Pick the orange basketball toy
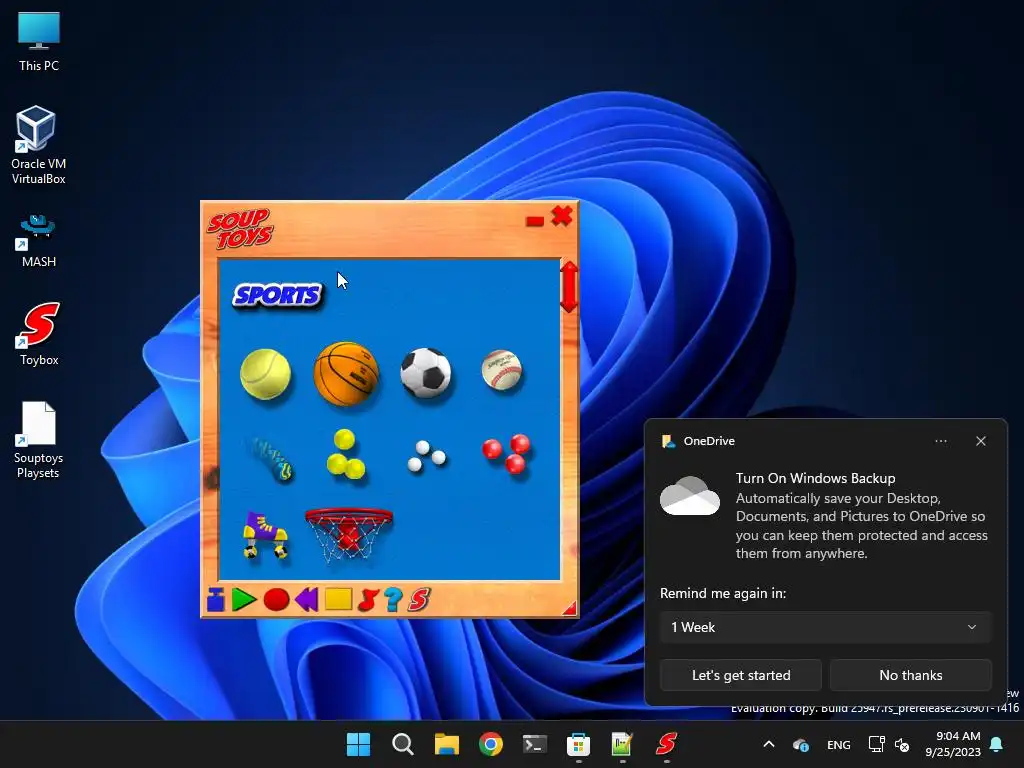This screenshot has height=768, width=1024. [346, 373]
